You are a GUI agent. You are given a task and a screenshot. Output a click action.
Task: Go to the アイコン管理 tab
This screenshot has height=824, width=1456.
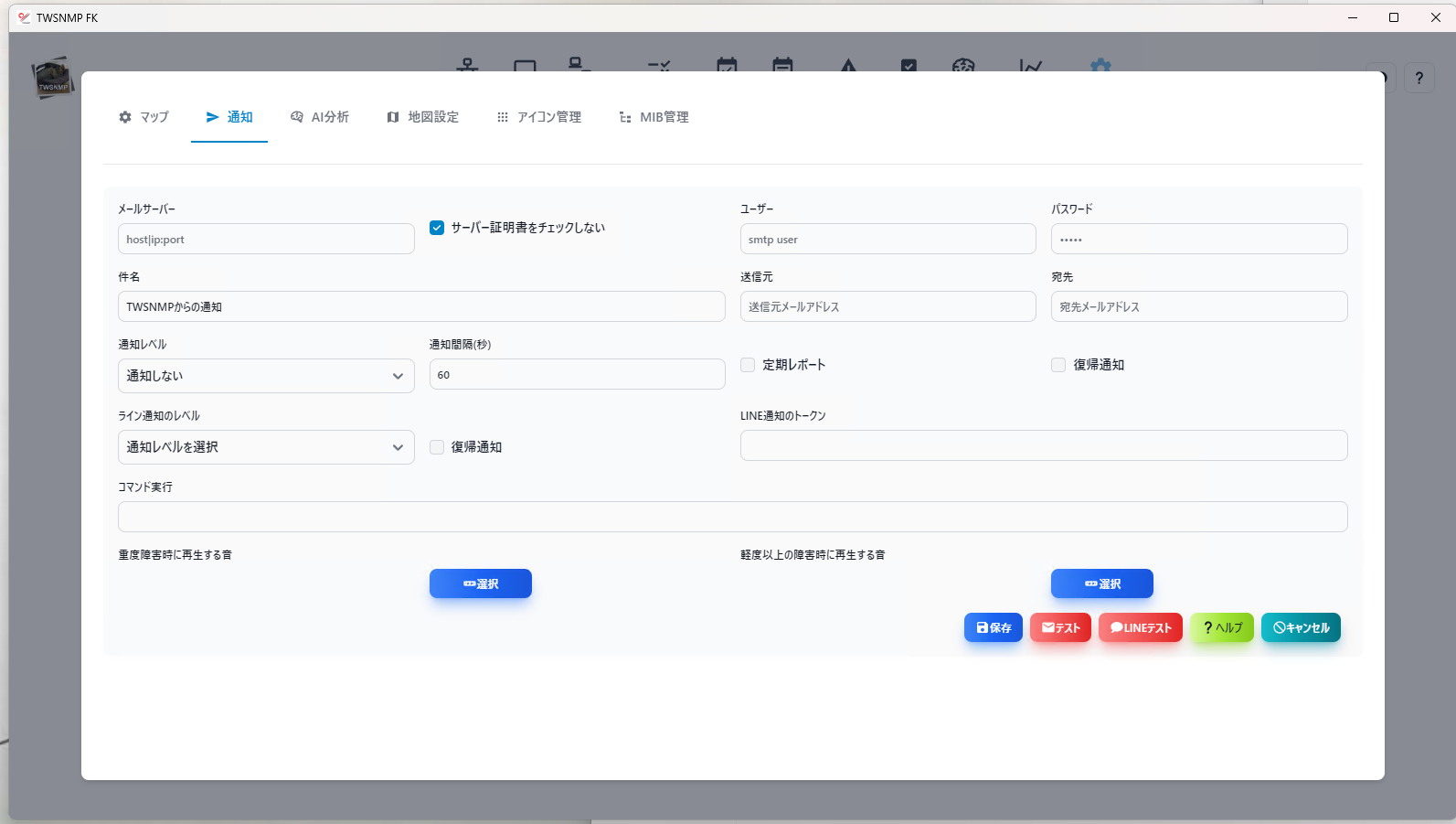539,117
